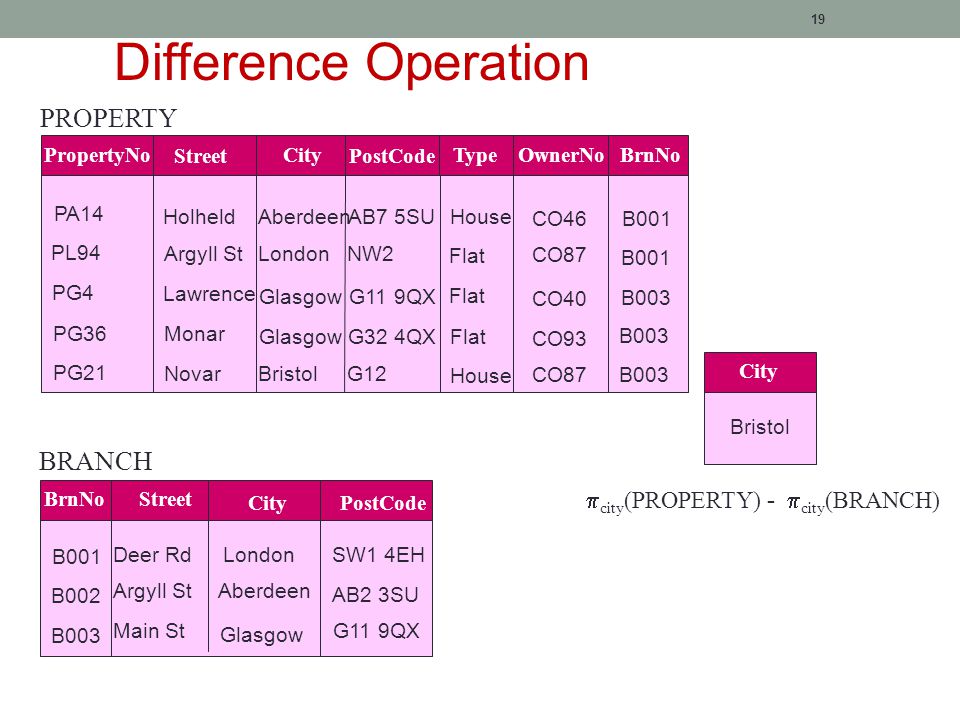The width and height of the screenshot is (960, 720).
Task: Click Flat in the PG4 row
Action: 467,296
